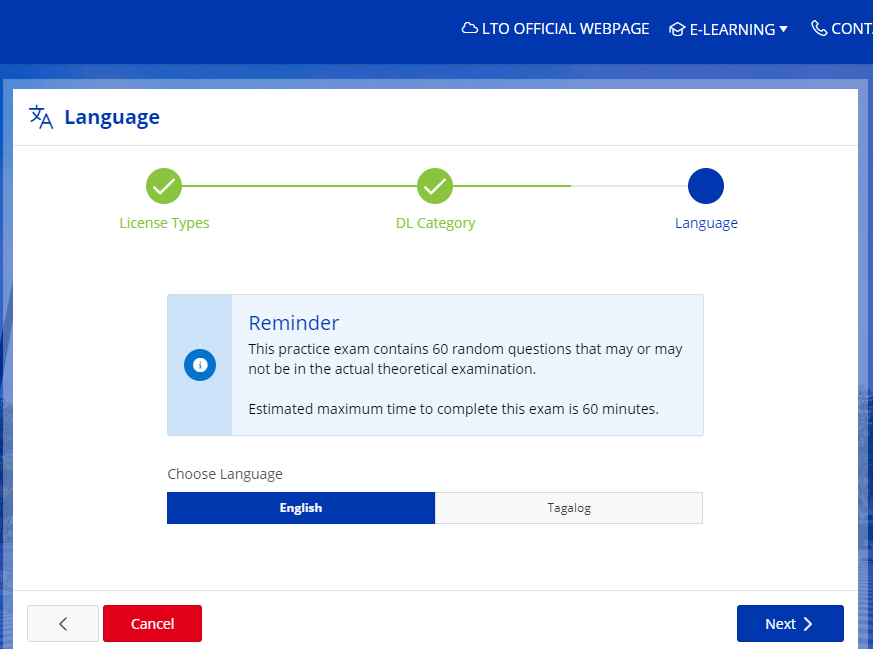Screen dimensions: 873x649
Task: Open LTO OFFICIAL WEBPAGE link
Action: [565, 29]
